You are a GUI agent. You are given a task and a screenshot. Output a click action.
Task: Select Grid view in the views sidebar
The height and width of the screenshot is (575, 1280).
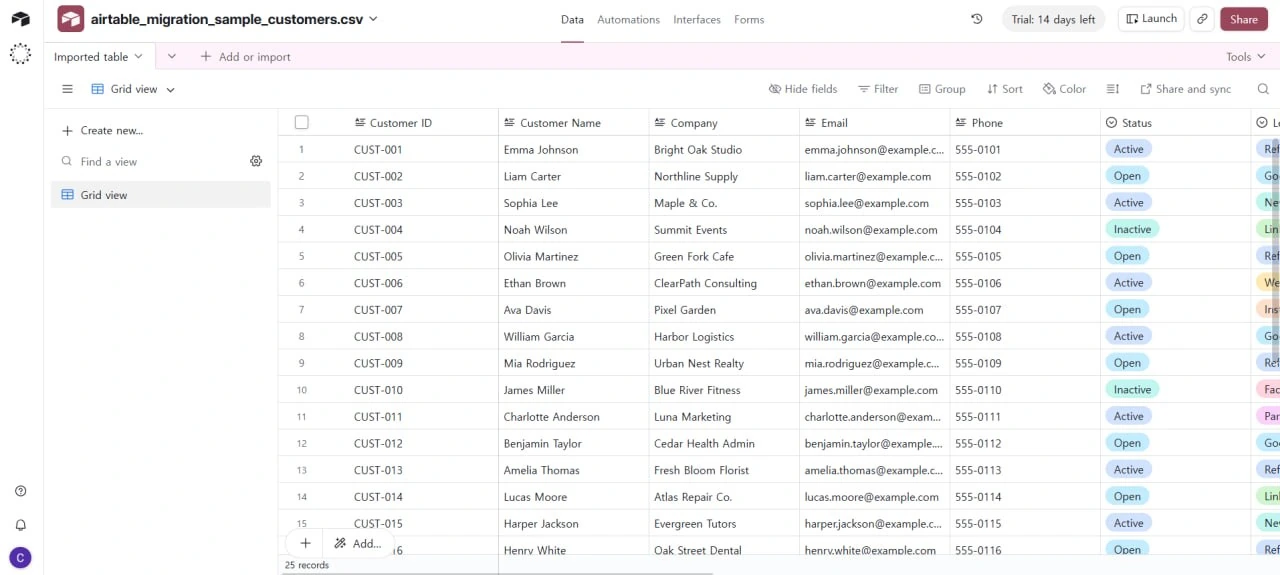[x=161, y=195]
